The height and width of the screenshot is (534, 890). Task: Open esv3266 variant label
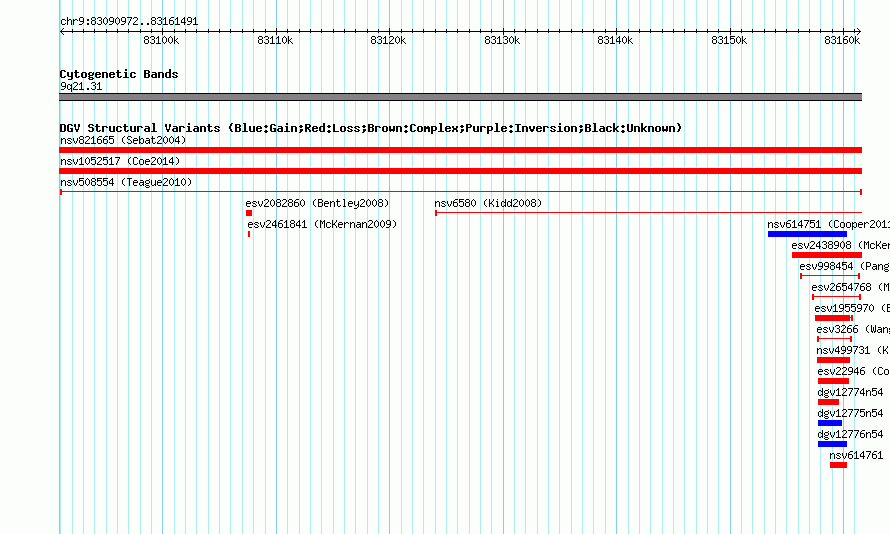(853, 329)
